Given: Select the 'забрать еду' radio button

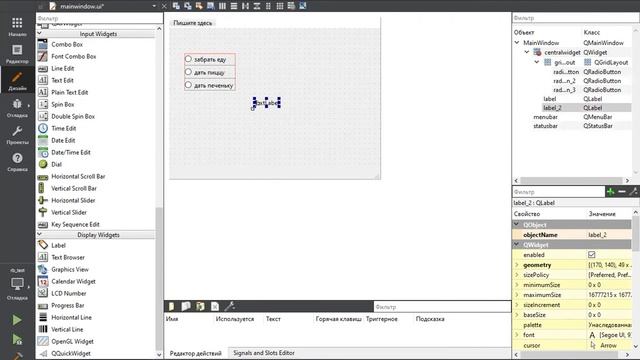Looking at the screenshot, I should click(x=210, y=59).
